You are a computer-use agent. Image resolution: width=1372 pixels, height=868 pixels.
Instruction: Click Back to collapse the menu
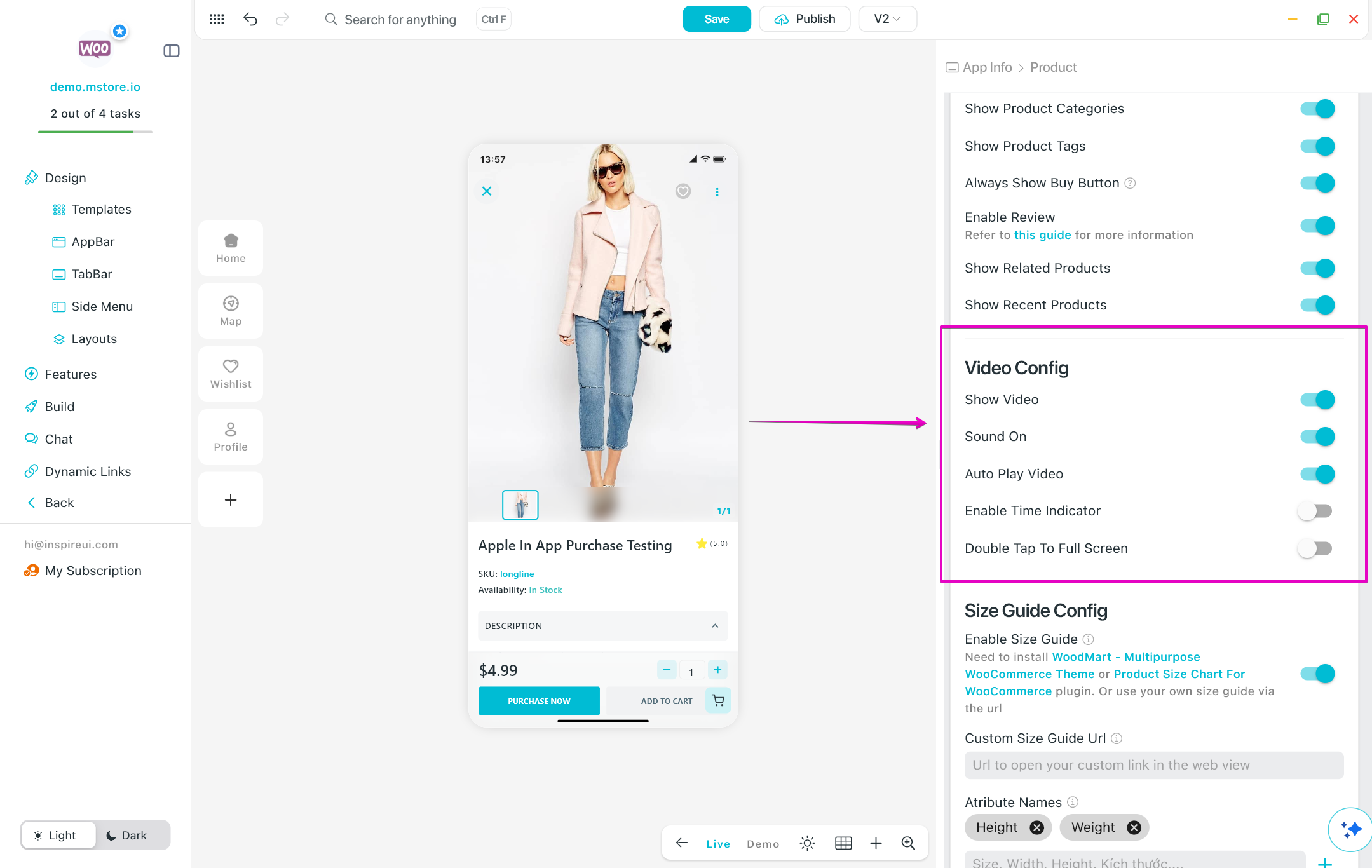[x=59, y=503]
